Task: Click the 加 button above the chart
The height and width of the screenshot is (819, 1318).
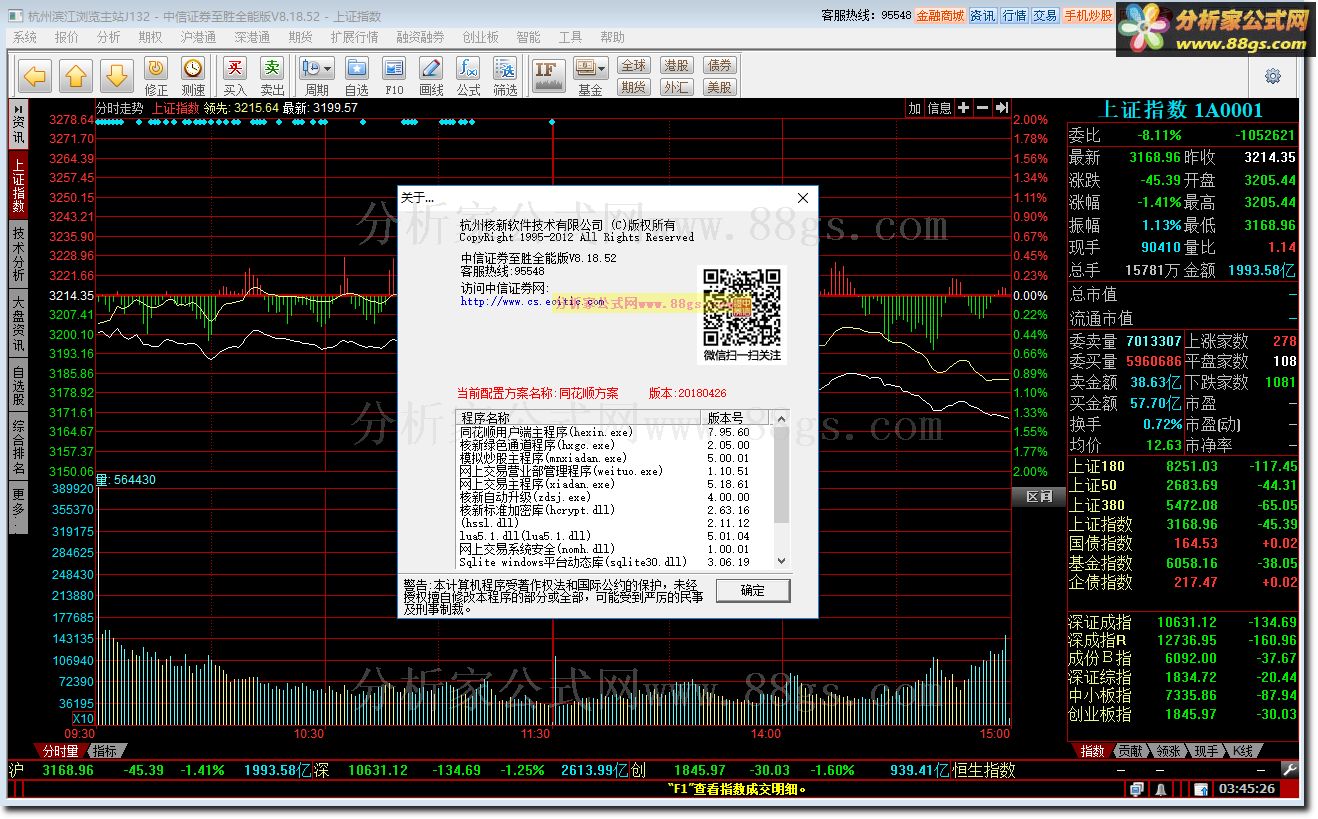Action: pyautogui.click(x=914, y=108)
